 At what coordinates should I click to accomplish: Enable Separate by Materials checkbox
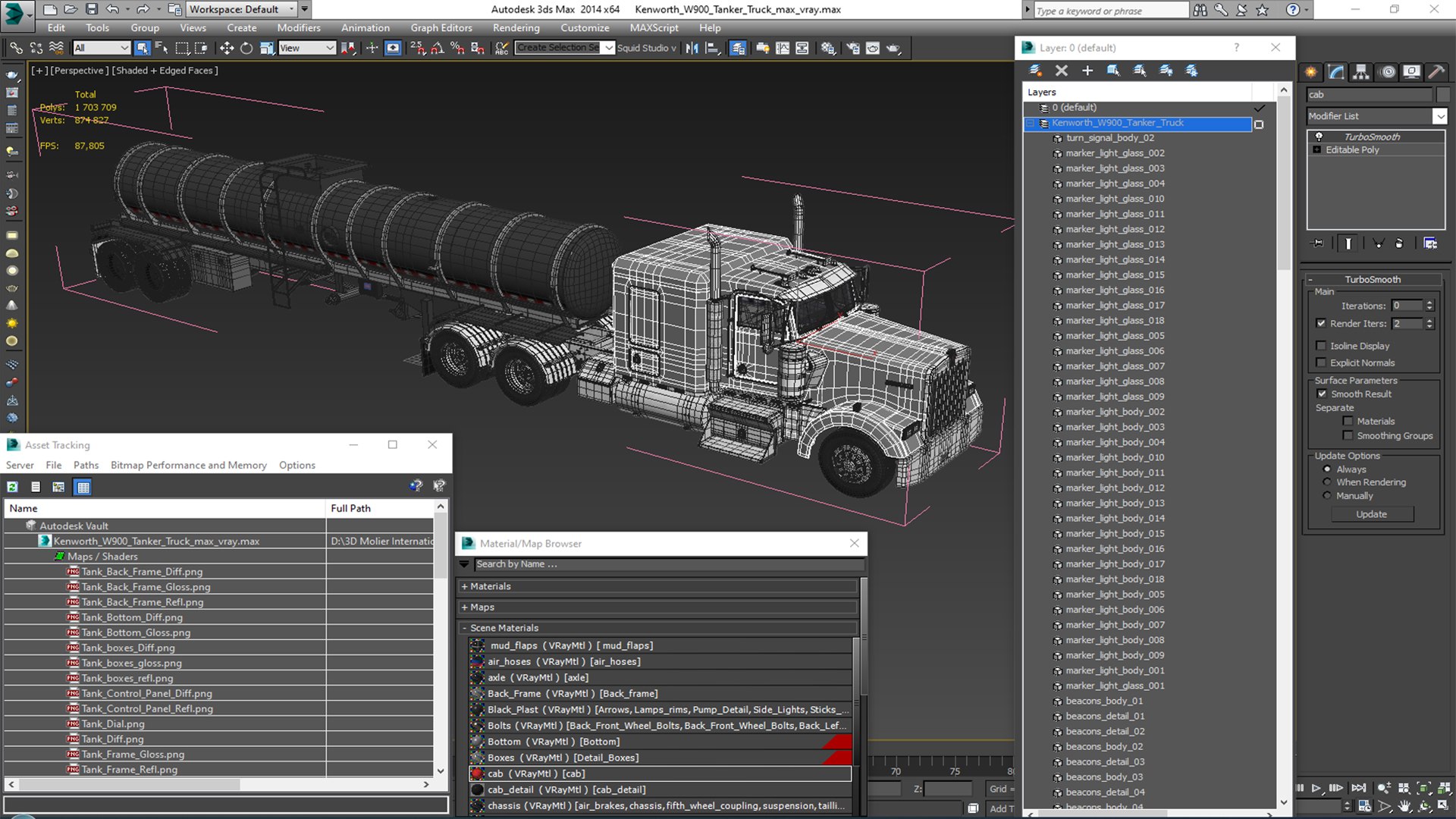tap(1348, 421)
